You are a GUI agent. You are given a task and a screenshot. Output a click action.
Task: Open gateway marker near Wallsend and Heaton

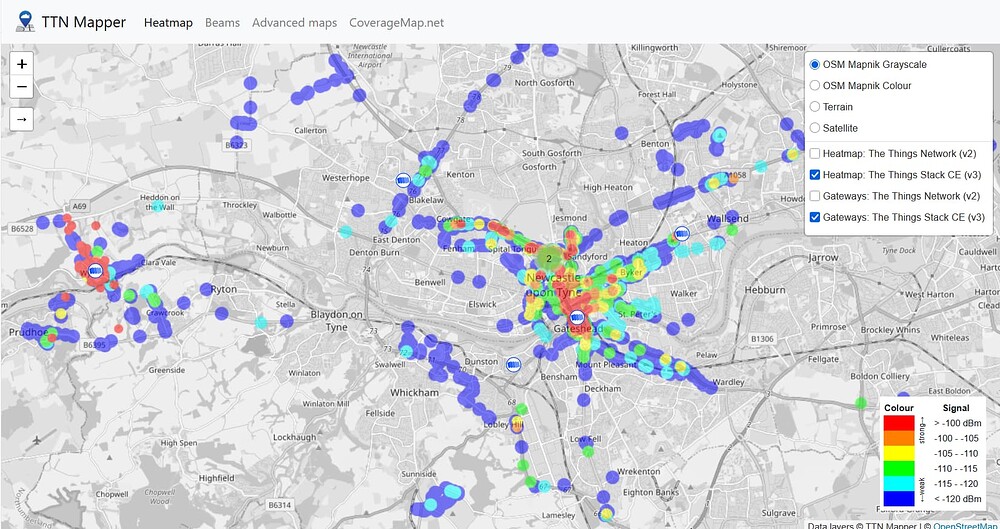(681, 234)
